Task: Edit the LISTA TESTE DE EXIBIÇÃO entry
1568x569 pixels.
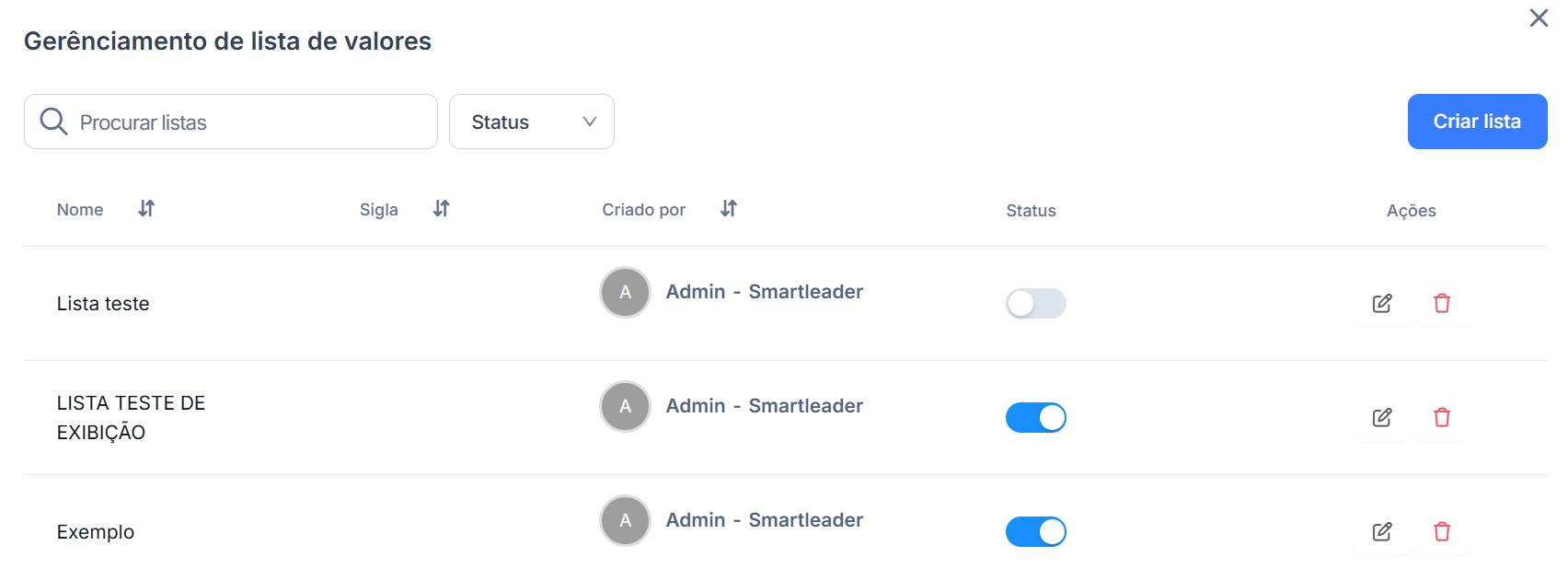Action: pyautogui.click(x=1382, y=418)
